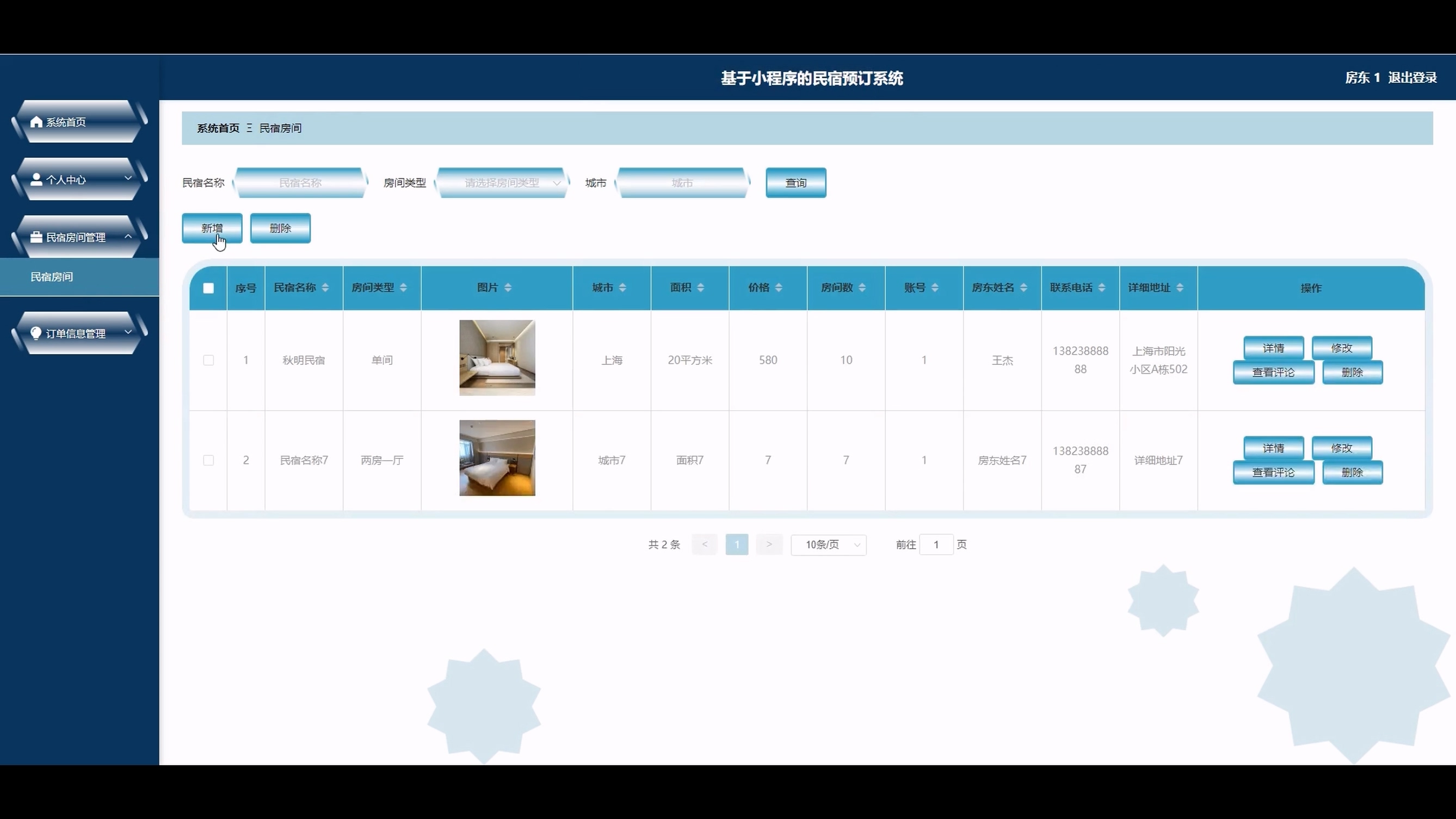This screenshot has width=1456, height=819.
Task: Sort table by 民宿名称 column arrows
Action: point(325,288)
